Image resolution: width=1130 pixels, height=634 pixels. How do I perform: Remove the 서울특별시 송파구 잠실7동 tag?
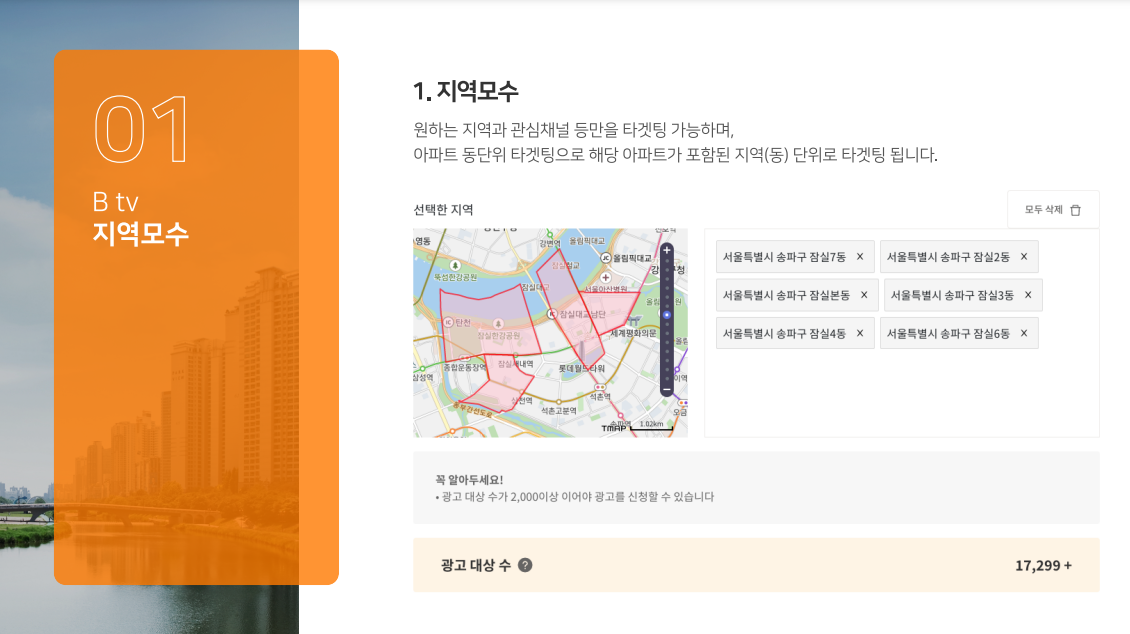pos(860,256)
